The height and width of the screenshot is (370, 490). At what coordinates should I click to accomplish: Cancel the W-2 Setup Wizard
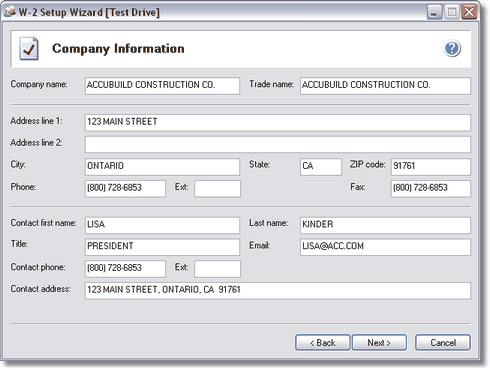click(x=443, y=343)
